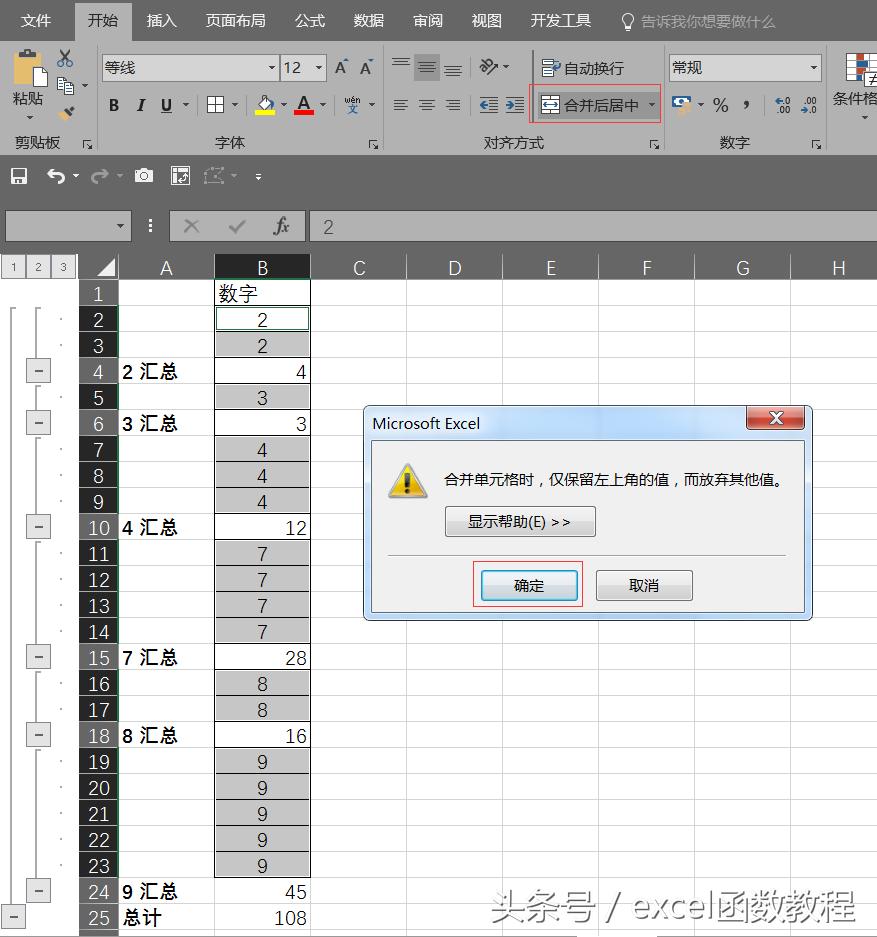Screen dimensions: 877x937
Task: Toggle Wrap Text (自动换行)
Action: tap(583, 68)
